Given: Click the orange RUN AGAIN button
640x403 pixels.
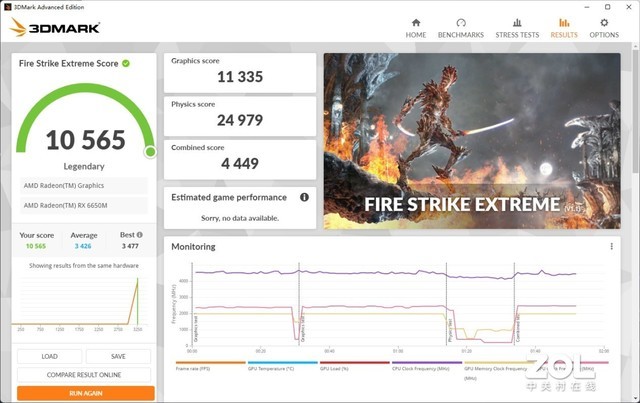Looking at the screenshot, I should tap(86, 393).
